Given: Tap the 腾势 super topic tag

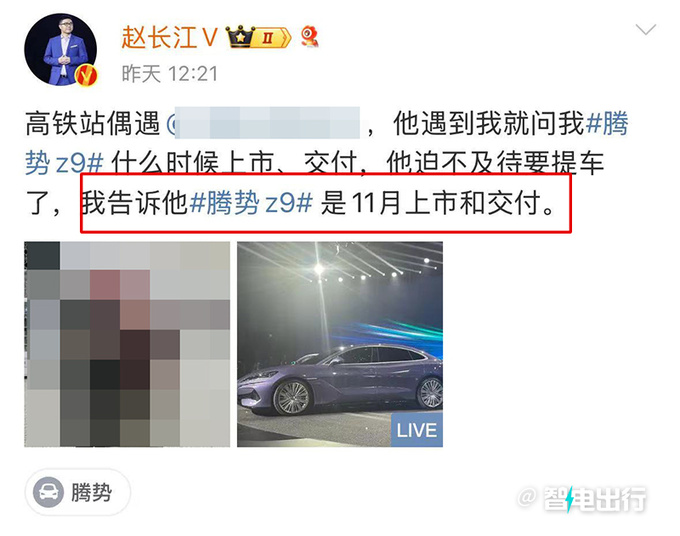Looking at the screenshot, I should click(x=78, y=492).
